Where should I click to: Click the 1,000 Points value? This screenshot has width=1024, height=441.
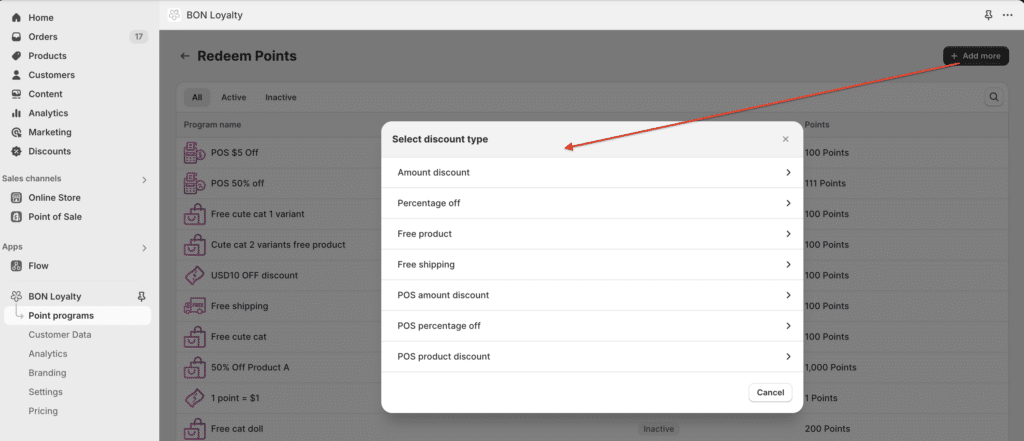tap(831, 367)
